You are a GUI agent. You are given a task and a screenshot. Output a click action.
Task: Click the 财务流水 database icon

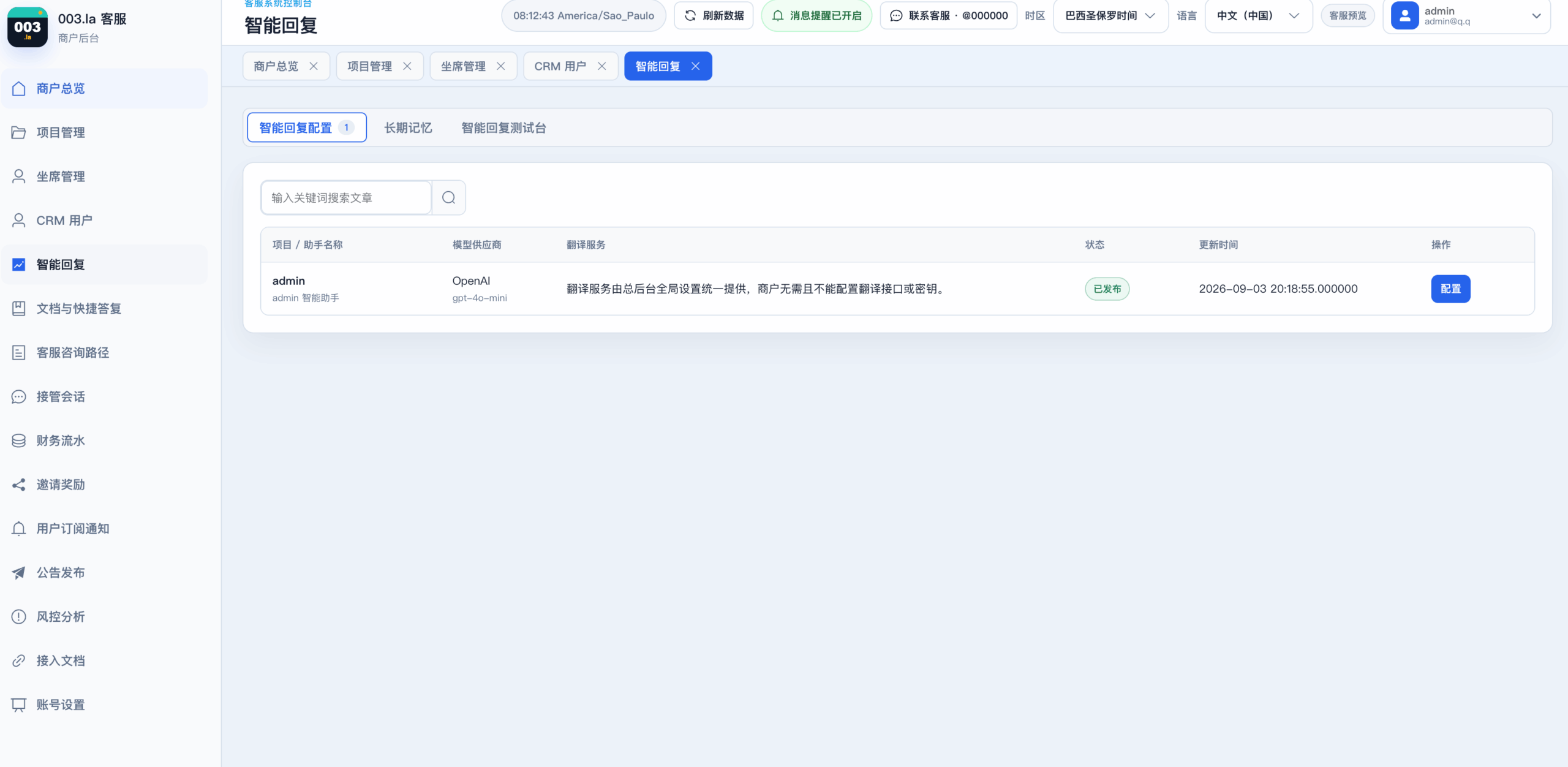[19, 440]
